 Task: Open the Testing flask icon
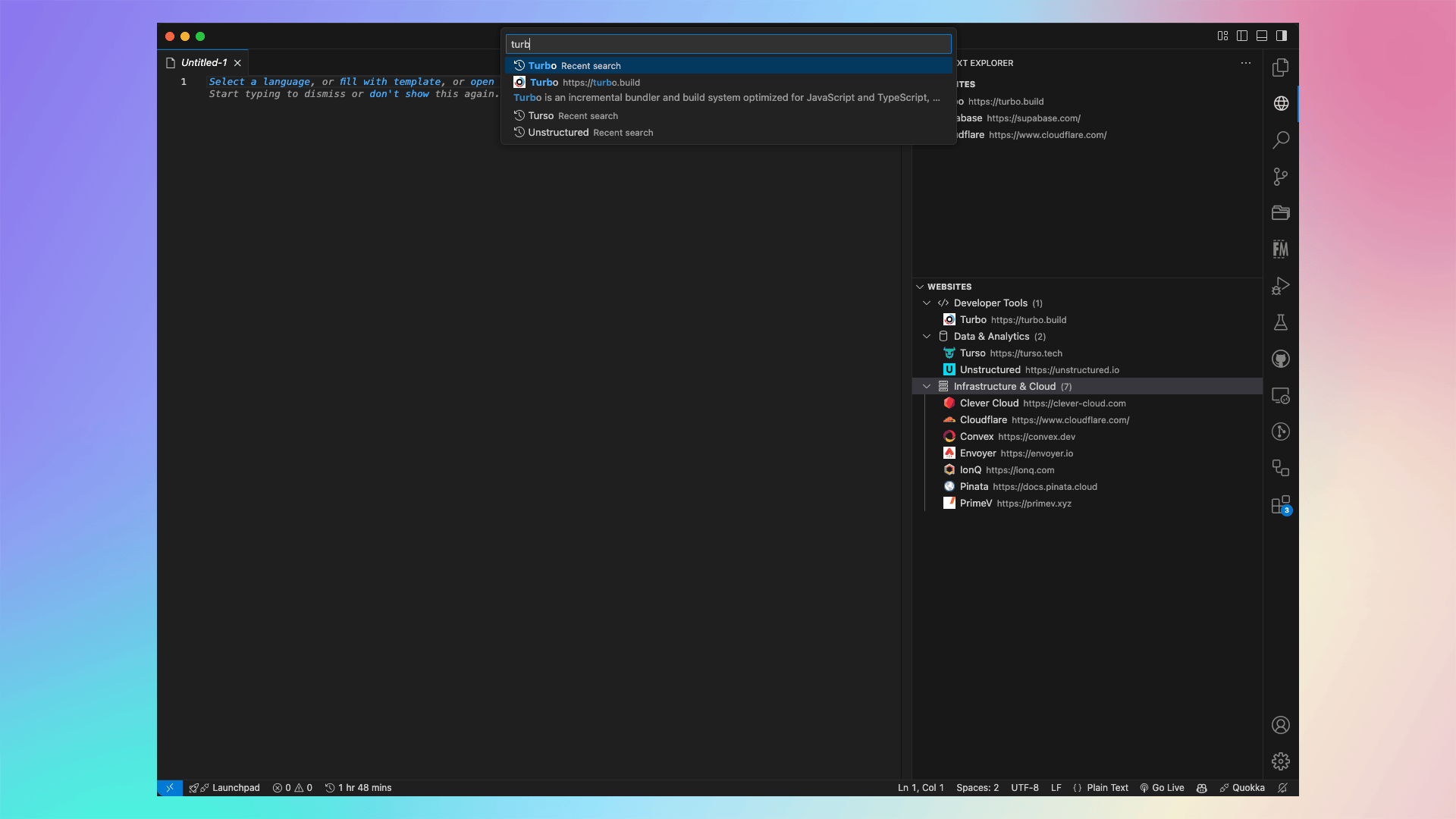1280,322
